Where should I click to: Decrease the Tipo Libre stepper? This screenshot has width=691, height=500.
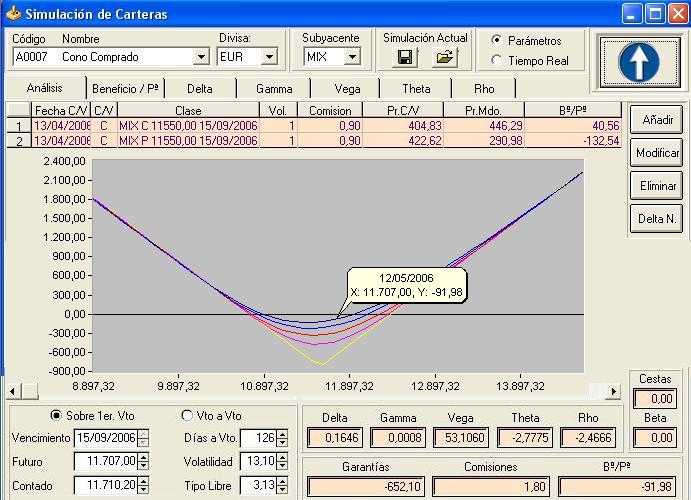(x=282, y=489)
